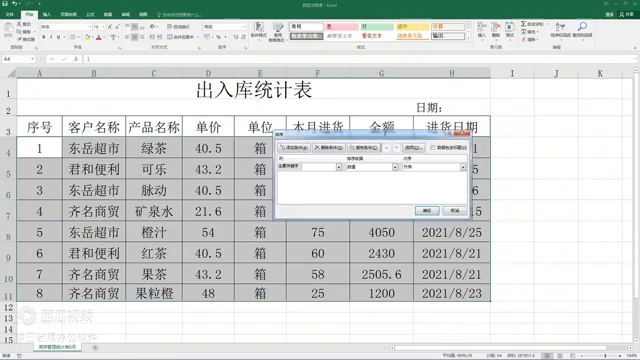The width and height of the screenshot is (640, 360).
Task: Click the Undo arrow icon
Action: tap(15, 4)
